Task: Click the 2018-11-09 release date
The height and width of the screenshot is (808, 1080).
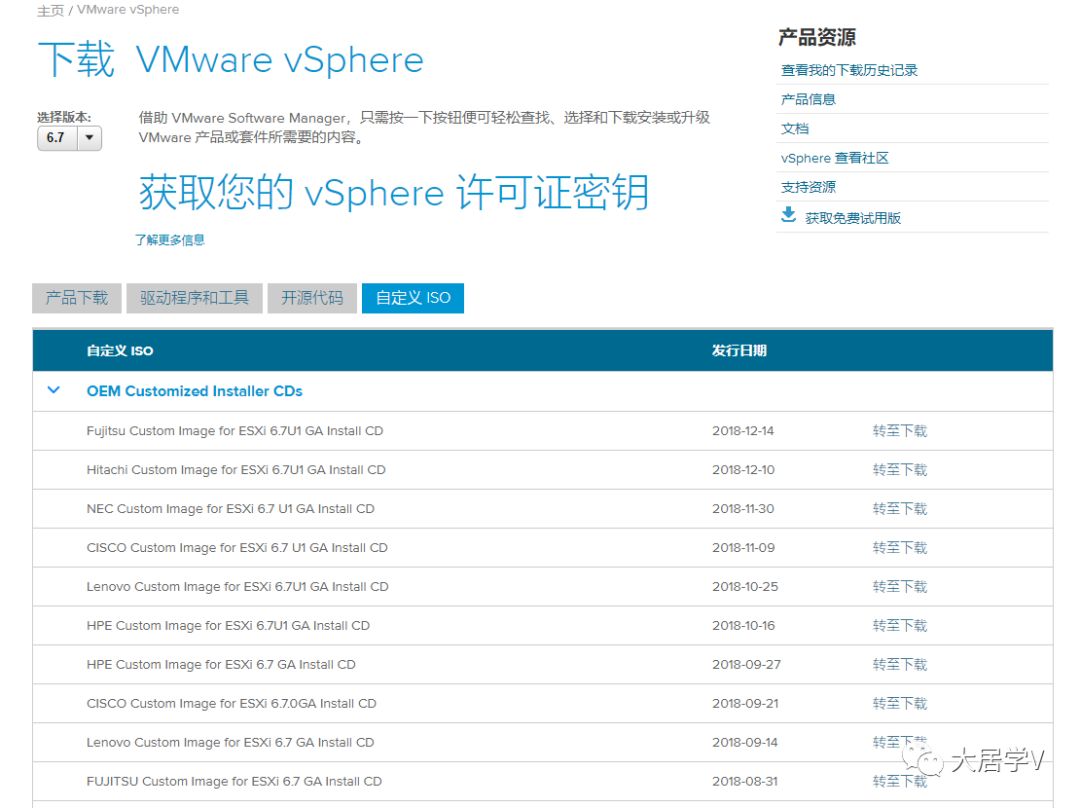Action: point(742,548)
